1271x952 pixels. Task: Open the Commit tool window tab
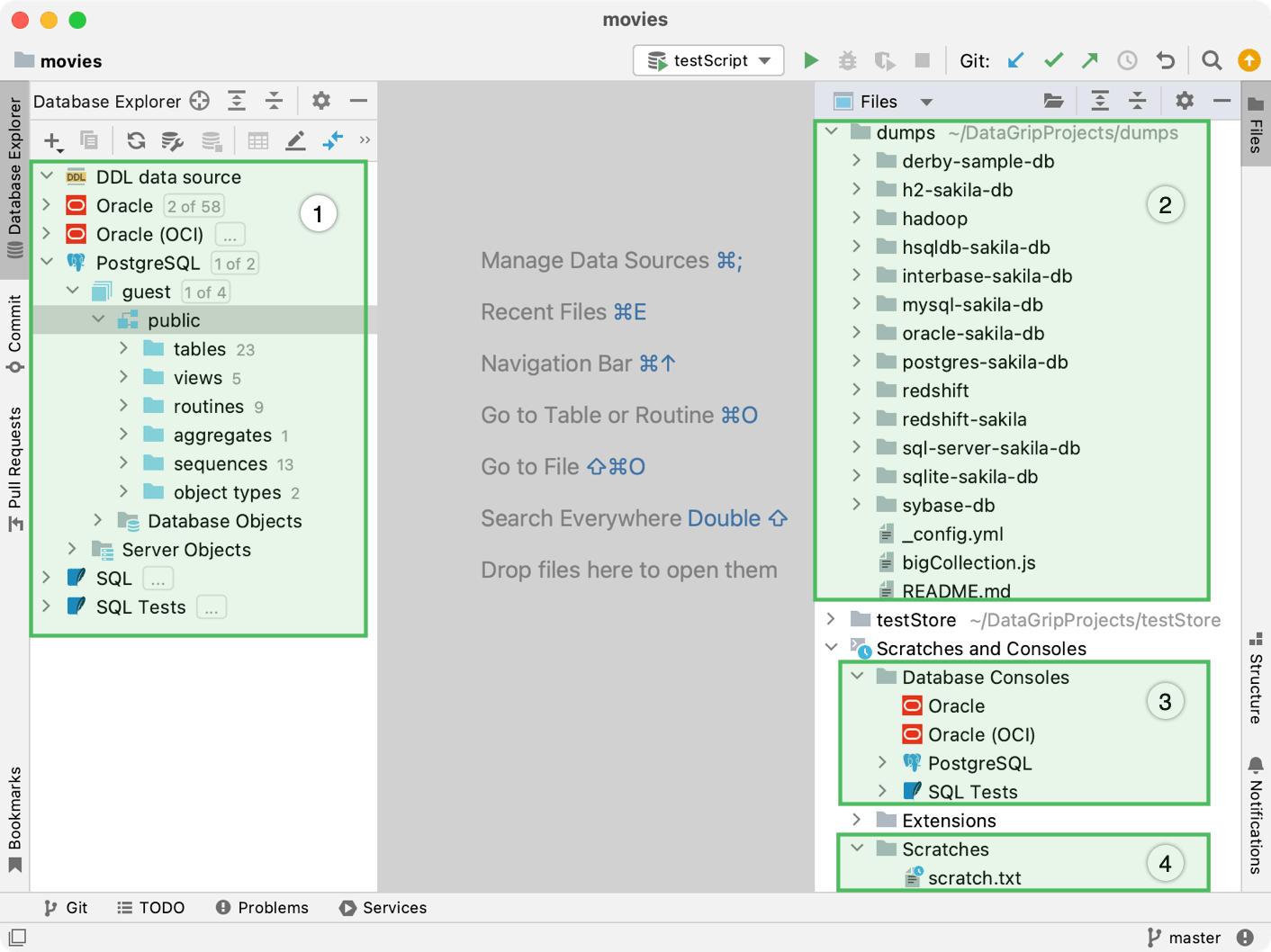pos(14,333)
